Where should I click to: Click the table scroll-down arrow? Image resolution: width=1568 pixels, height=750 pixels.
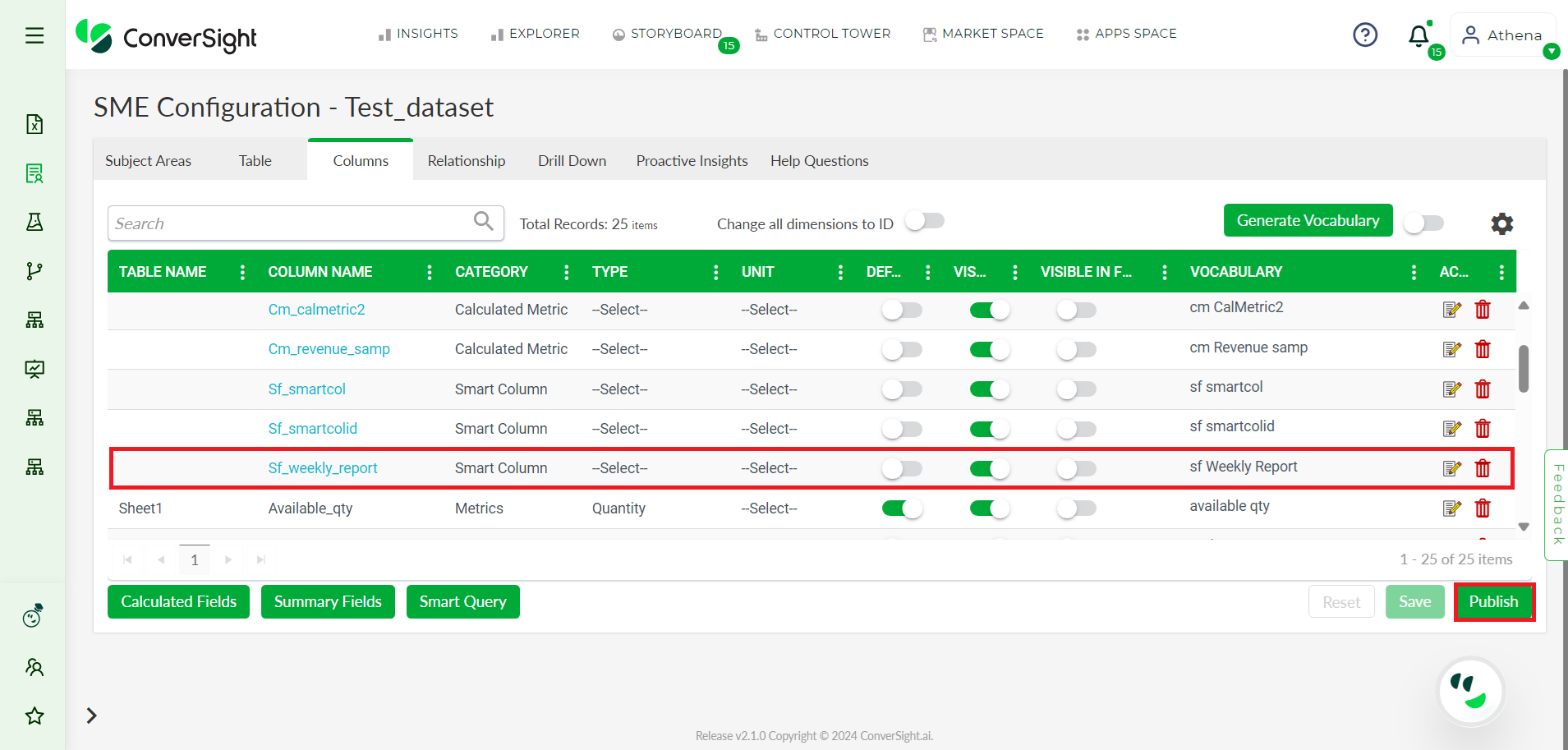coord(1524,527)
